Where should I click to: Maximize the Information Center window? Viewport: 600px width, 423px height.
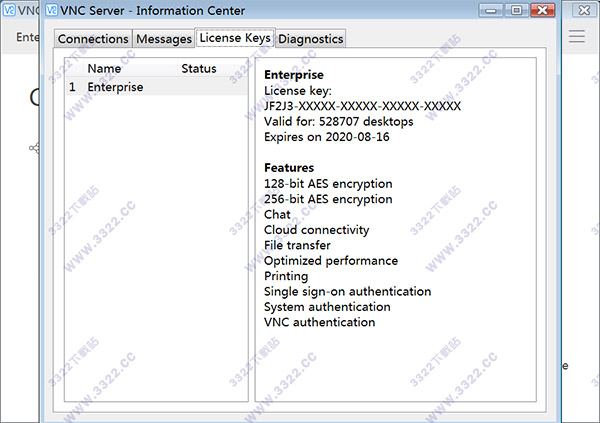click(516, 10)
